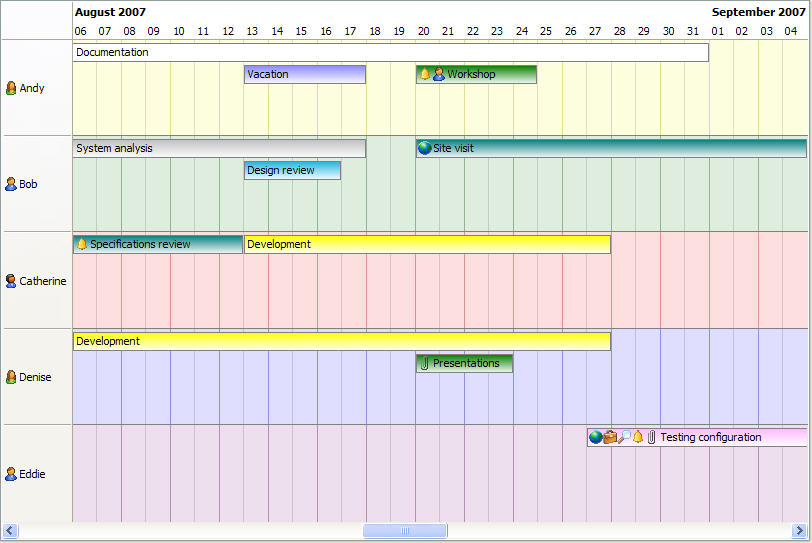Click the globe icon on Site visit

pyautogui.click(x=425, y=148)
